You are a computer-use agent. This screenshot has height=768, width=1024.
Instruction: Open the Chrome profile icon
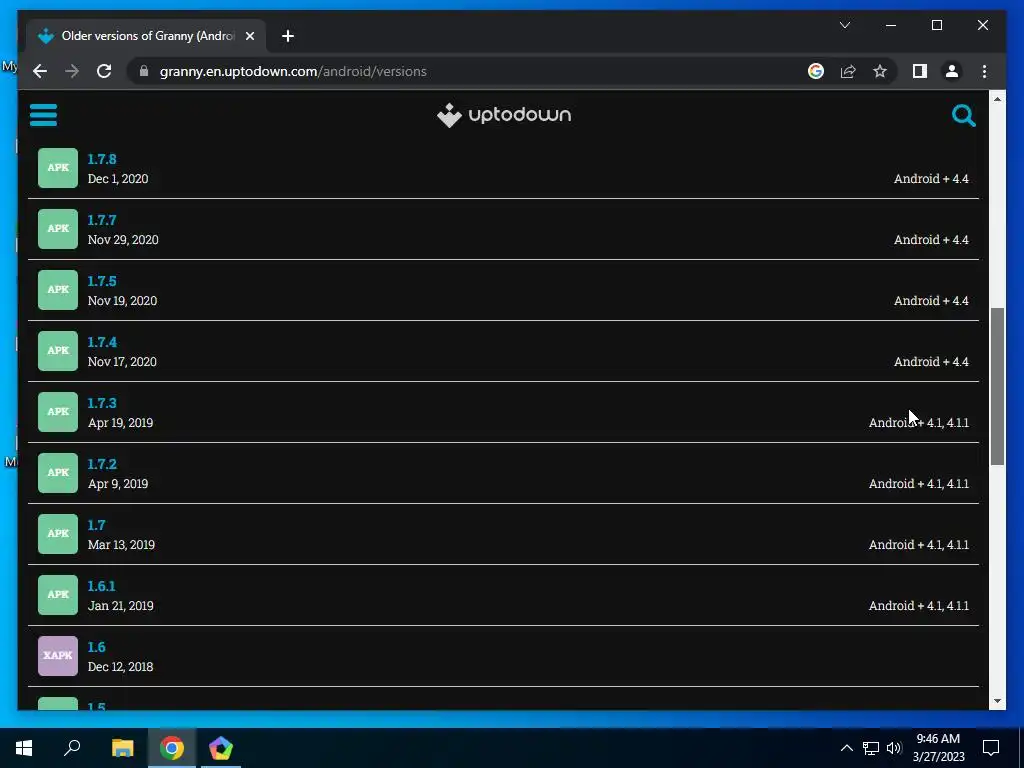point(952,71)
